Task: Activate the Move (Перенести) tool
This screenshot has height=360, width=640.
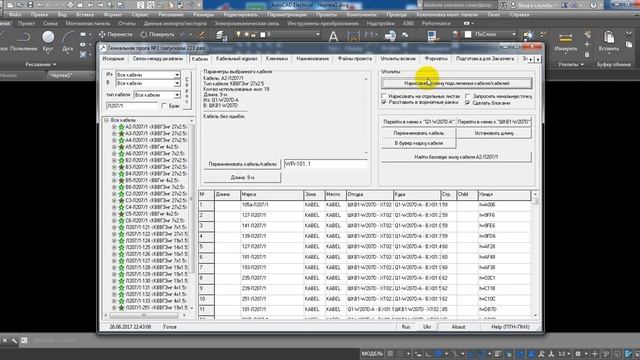Action: point(116,35)
